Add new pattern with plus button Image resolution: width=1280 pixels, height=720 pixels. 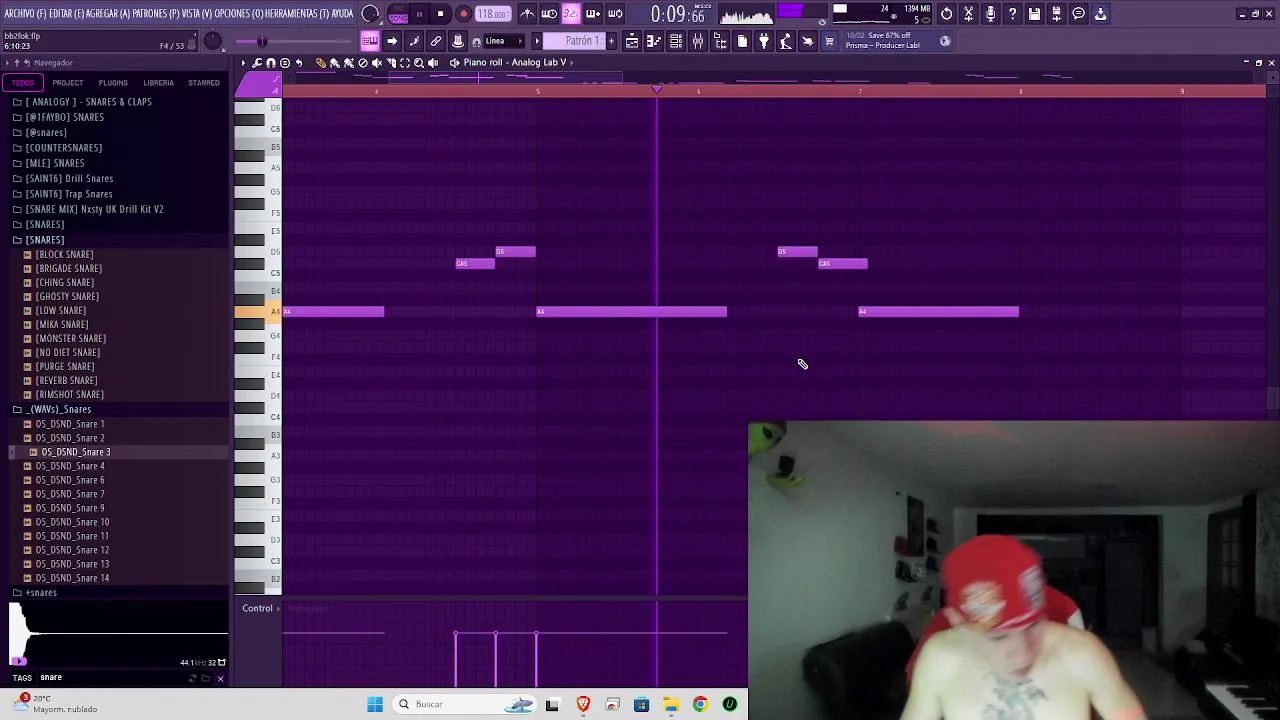click(612, 41)
